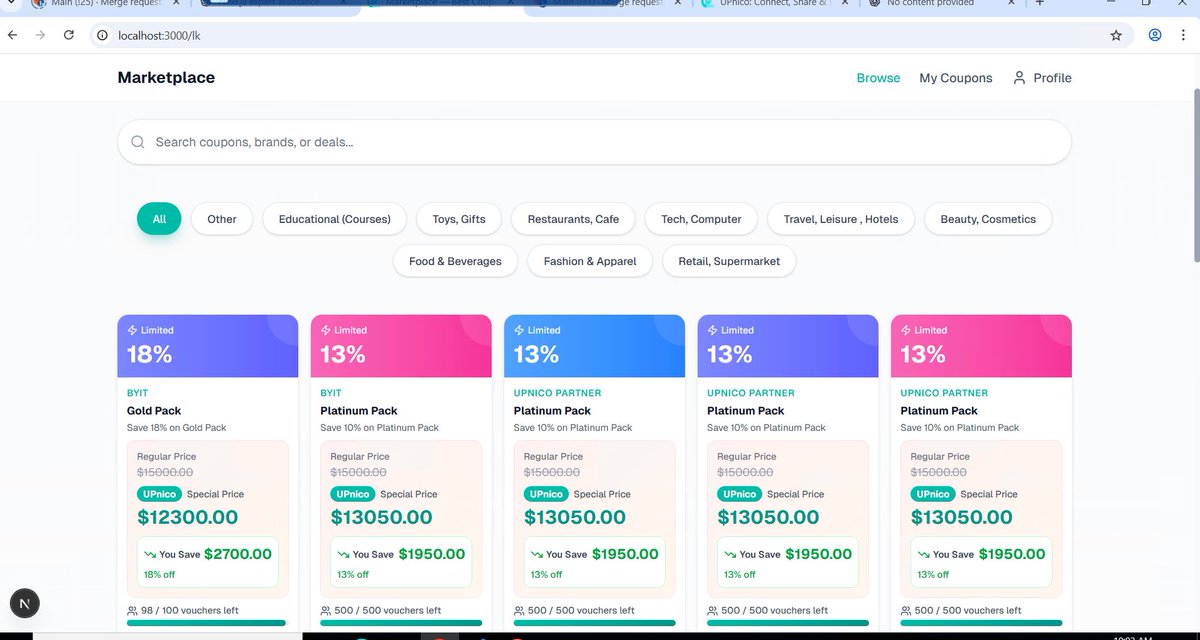Screen dimensions: 1200x640
Task: Click the lightning Limited icon on the 18% card
Action: pos(132,330)
